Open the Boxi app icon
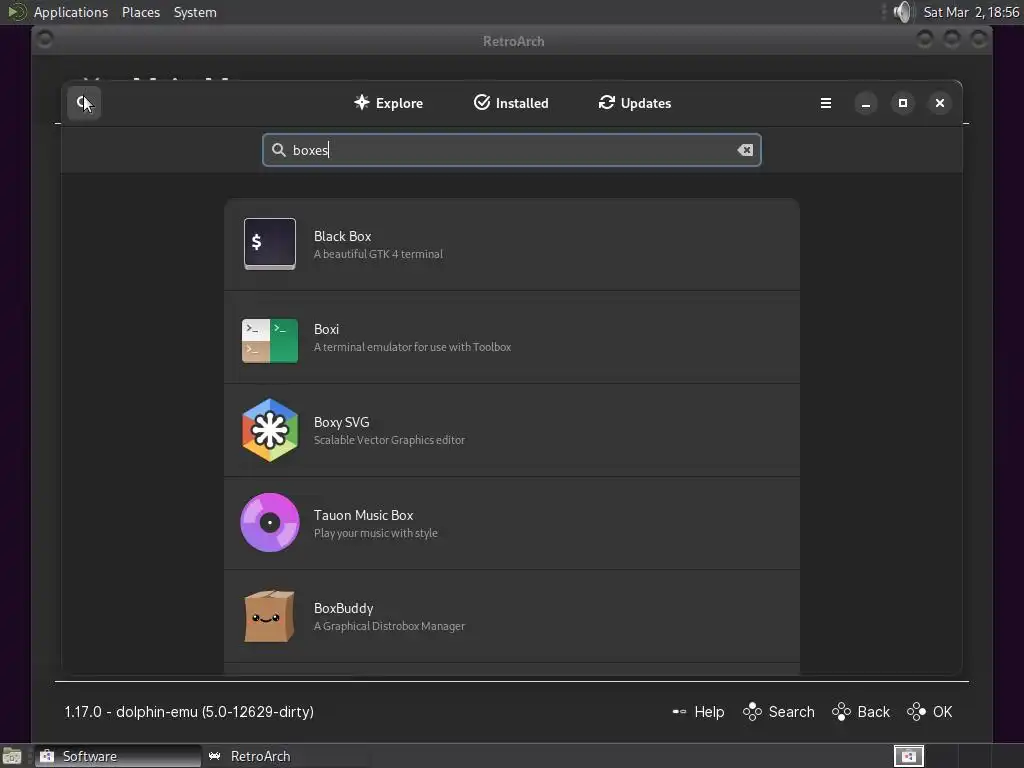This screenshot has height=768, width=1024. point(270,340)
